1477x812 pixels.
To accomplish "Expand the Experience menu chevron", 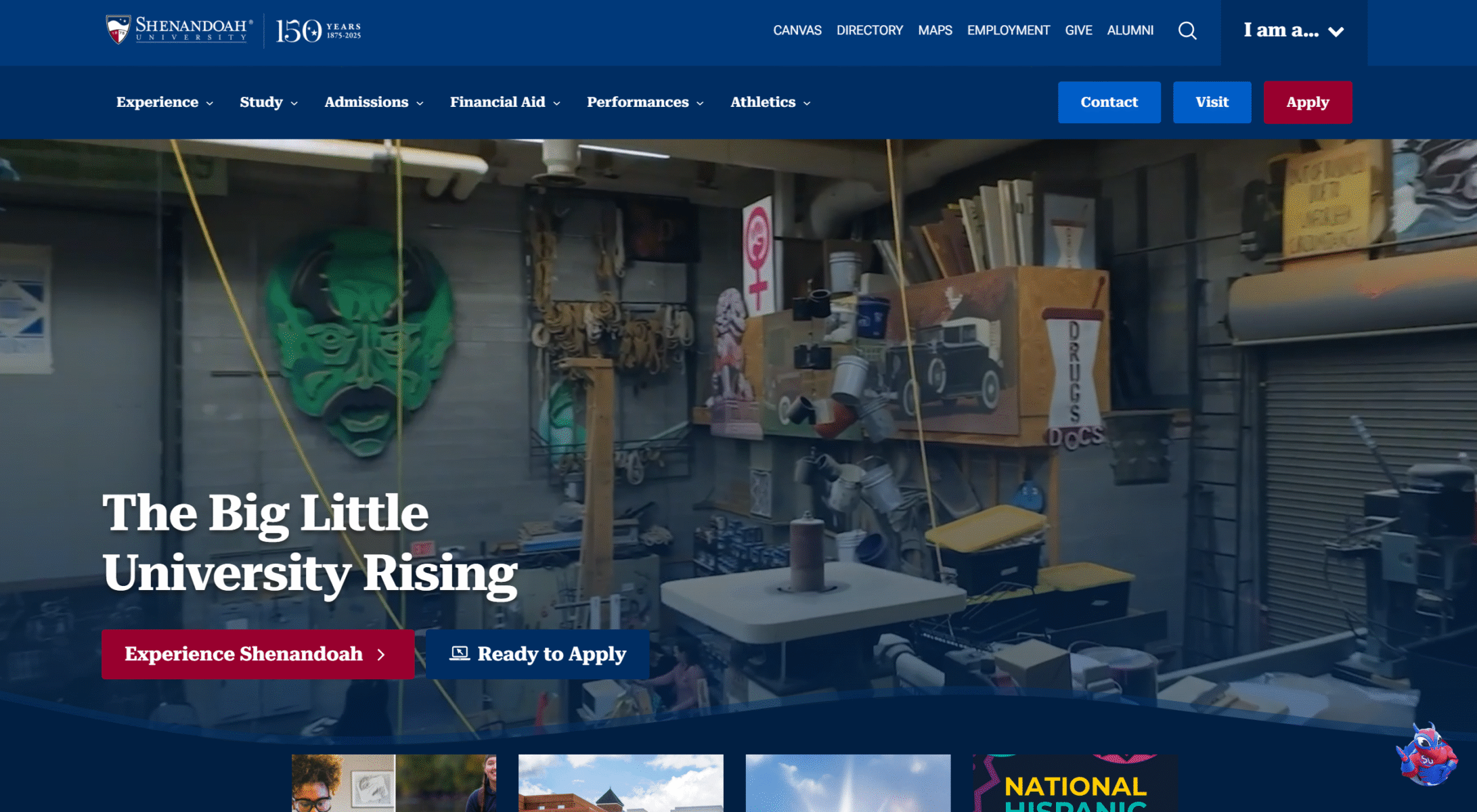I will tap(210, 103).
